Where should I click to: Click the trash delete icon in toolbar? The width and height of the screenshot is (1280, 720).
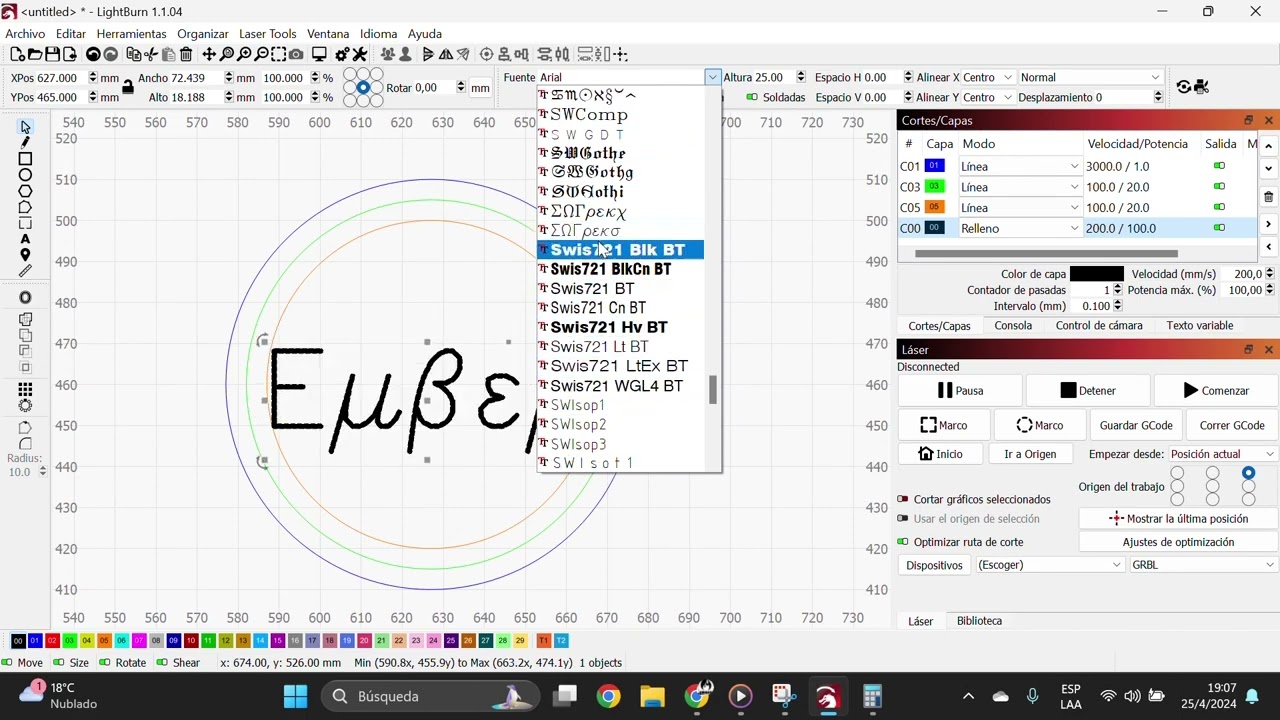click(x=186, y=55)
